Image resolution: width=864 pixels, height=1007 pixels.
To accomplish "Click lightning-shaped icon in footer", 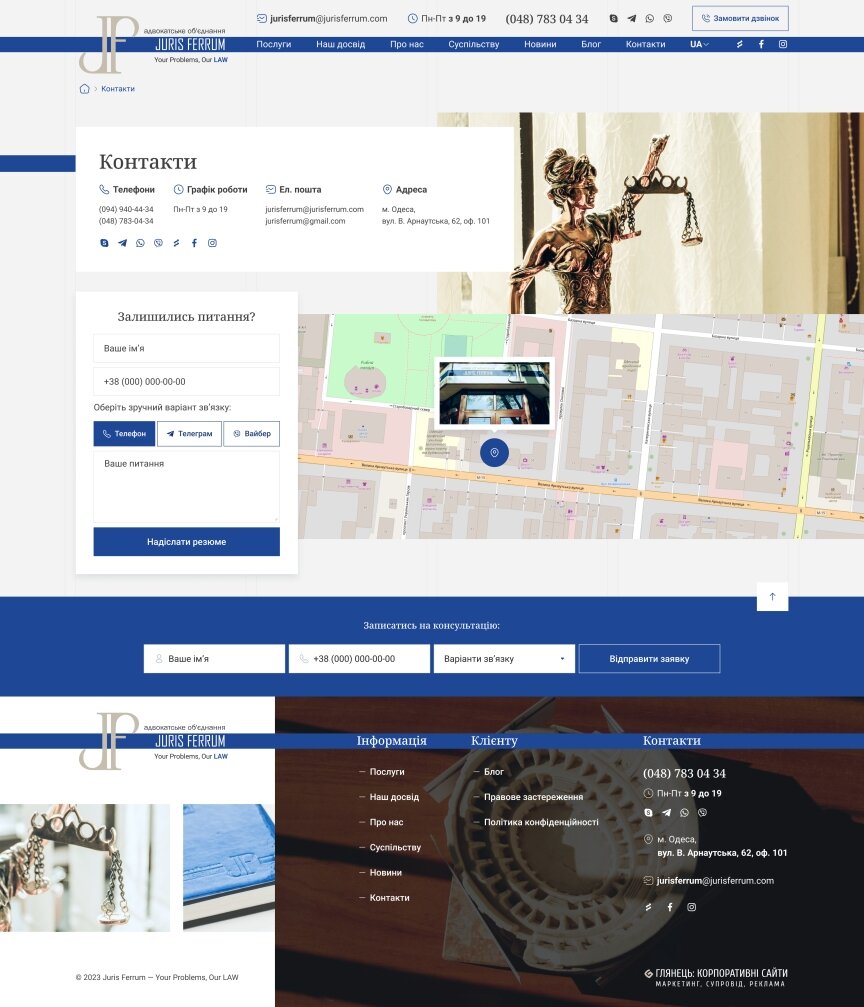I will [648, 907].
